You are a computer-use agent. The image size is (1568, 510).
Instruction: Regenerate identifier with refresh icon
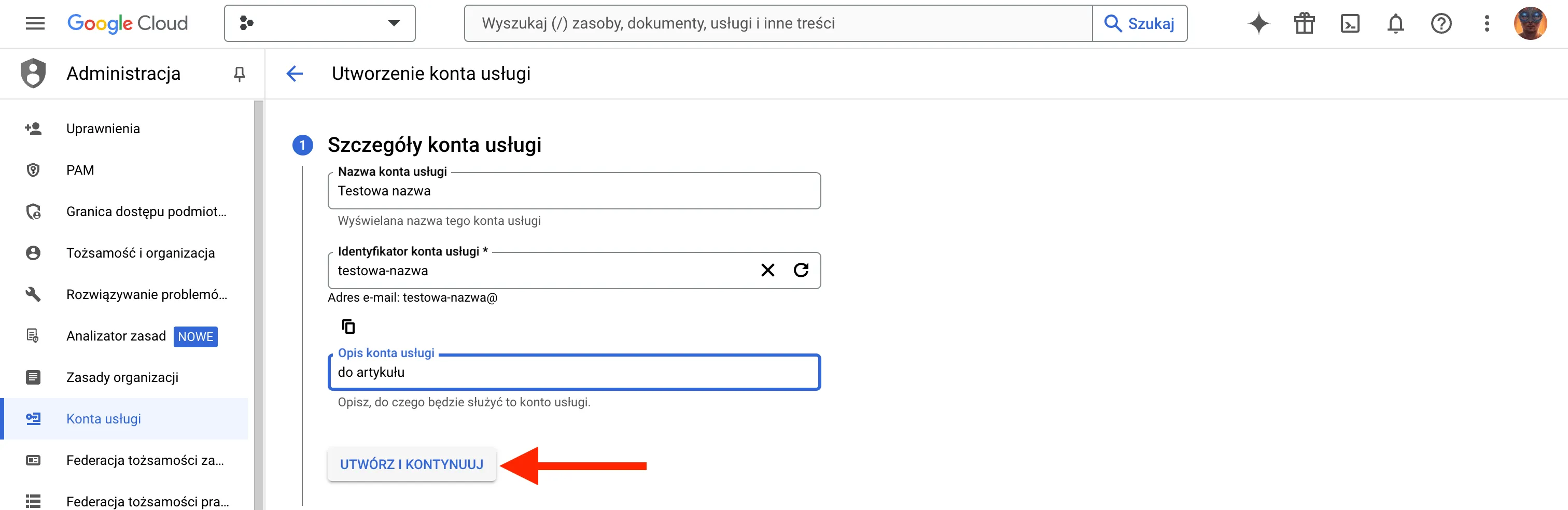point(801,270)
